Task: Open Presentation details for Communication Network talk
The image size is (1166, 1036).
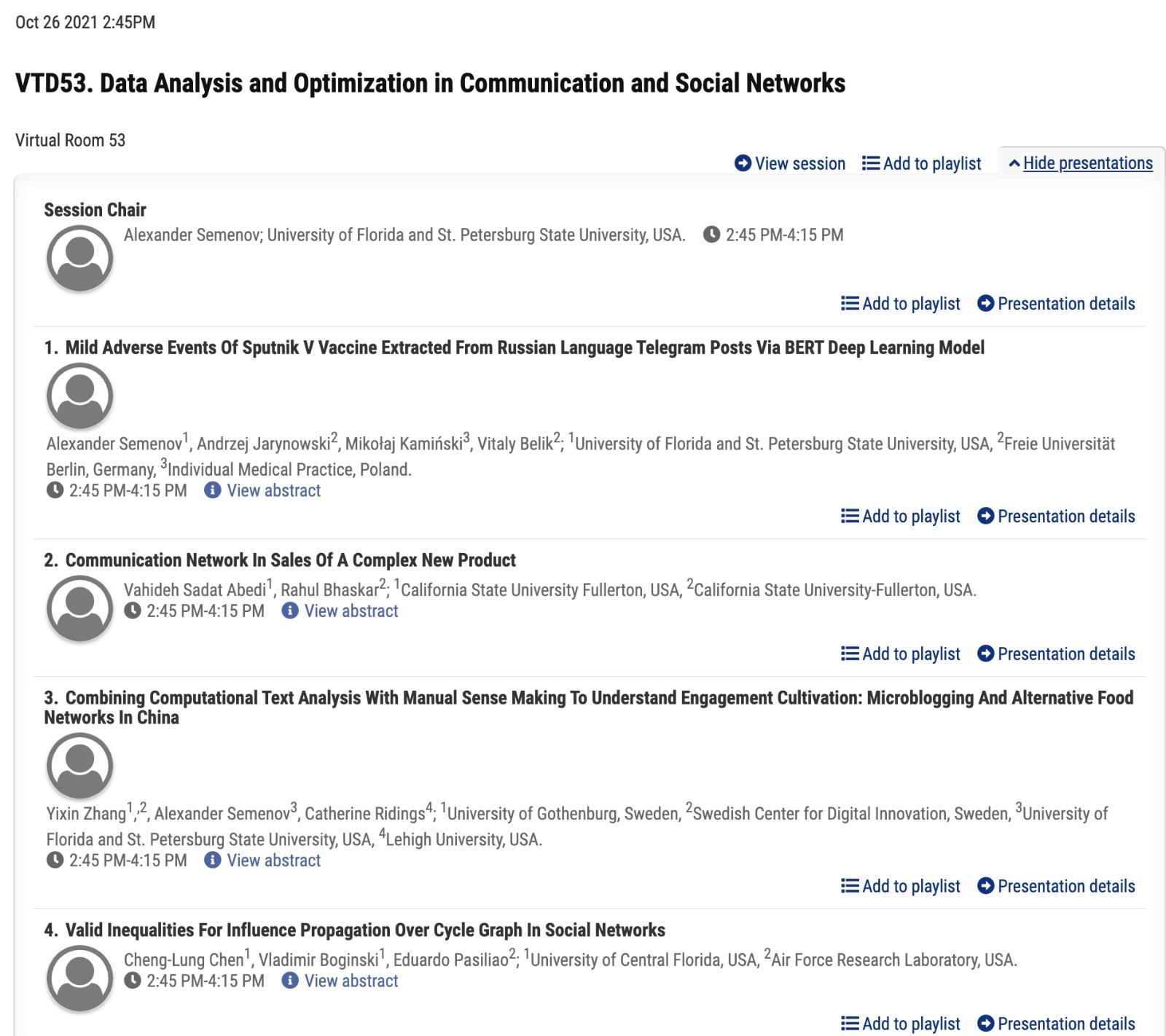Action: pyautogui.click(x=1056, y=654)
